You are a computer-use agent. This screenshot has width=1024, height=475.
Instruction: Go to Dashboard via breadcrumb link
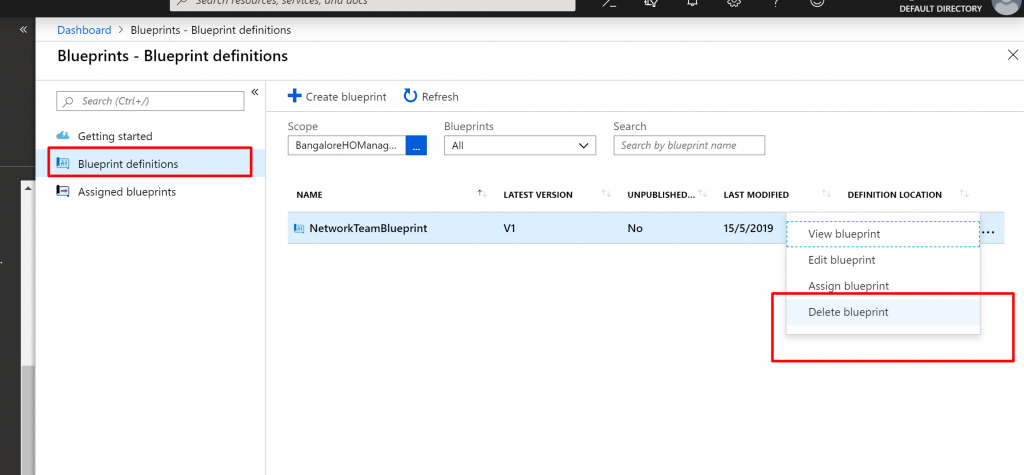click(84, 30)
